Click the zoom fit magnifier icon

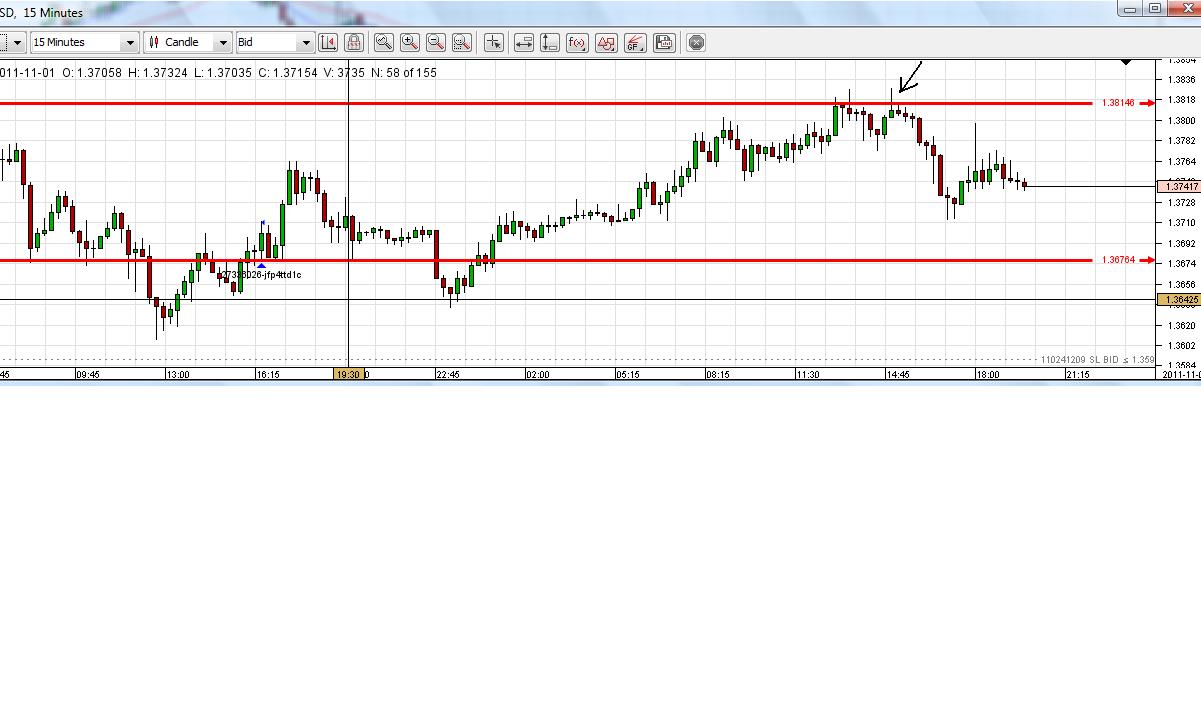461,42
